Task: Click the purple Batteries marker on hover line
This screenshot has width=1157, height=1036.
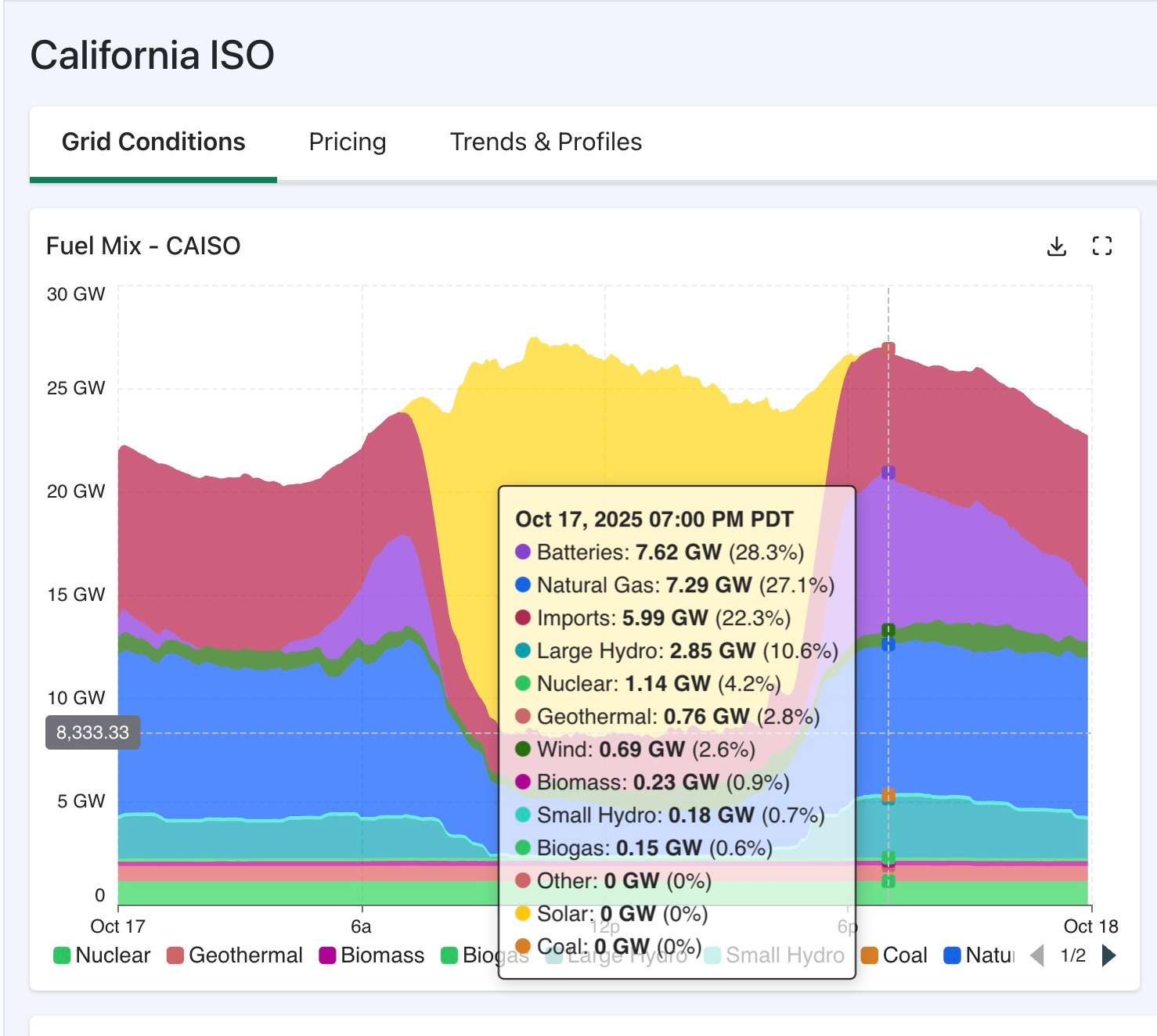Action: click(888, 473)
